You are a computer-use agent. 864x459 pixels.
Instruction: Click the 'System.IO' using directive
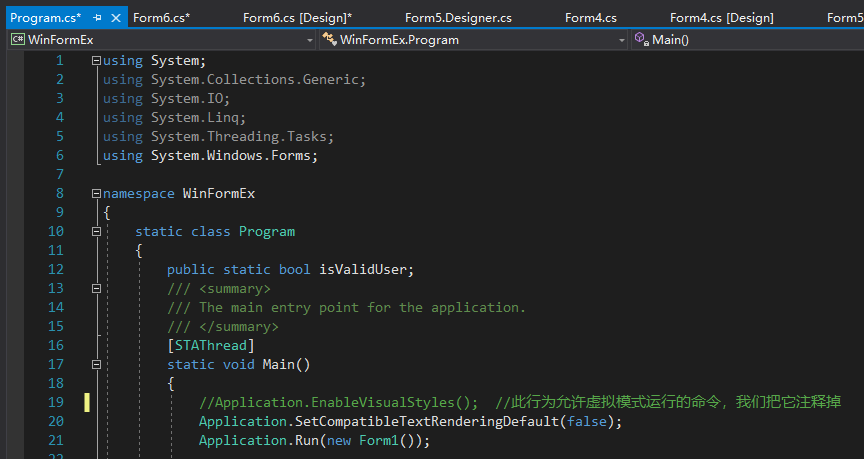click(187, 99)
